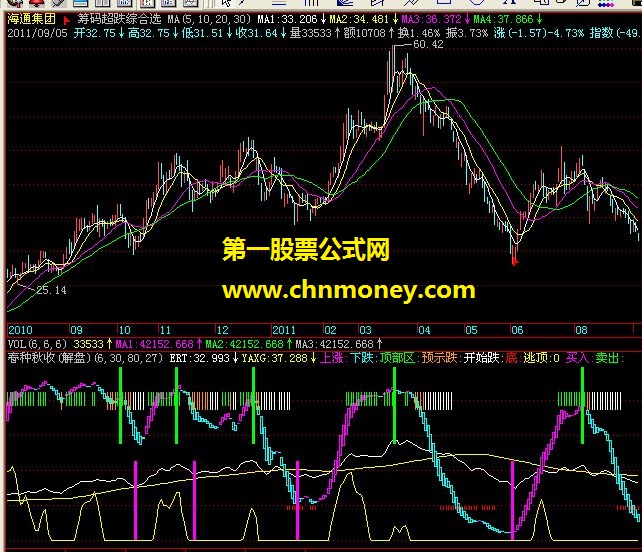The width and height of the screenshot is (642, 552).
Task: Click the low price label 25.14
Action: click(x=51, y=290)
